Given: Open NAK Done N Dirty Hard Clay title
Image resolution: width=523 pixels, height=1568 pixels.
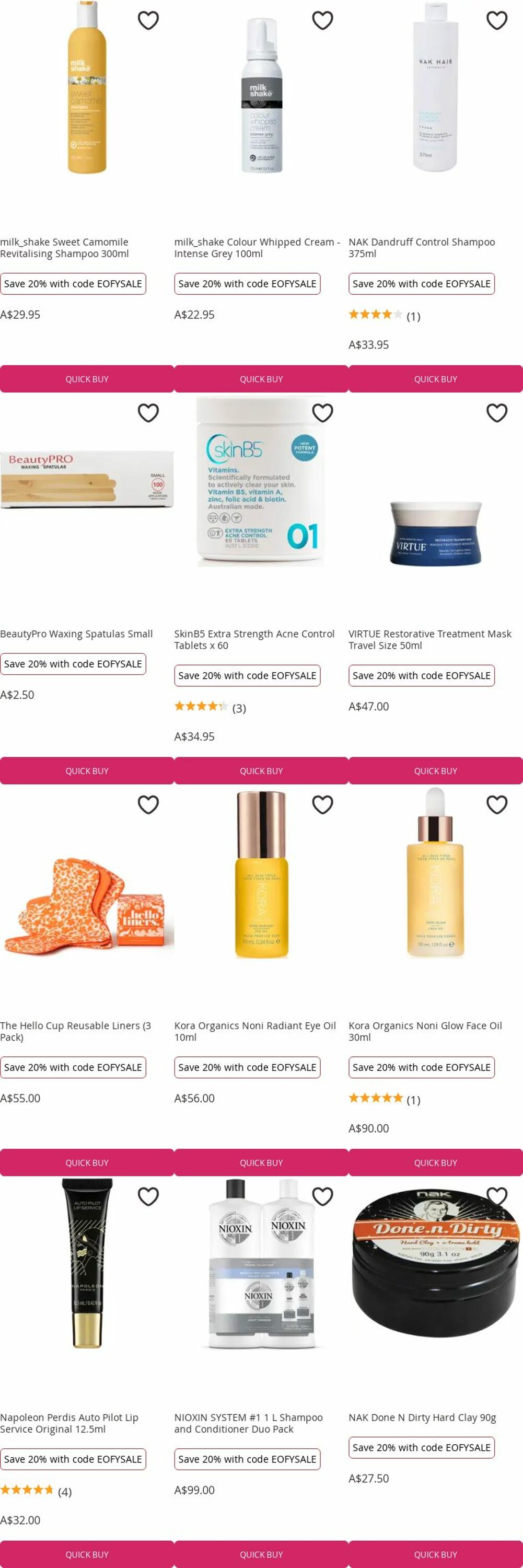Looking at the screenshot, I should (x=422, y=1417).
